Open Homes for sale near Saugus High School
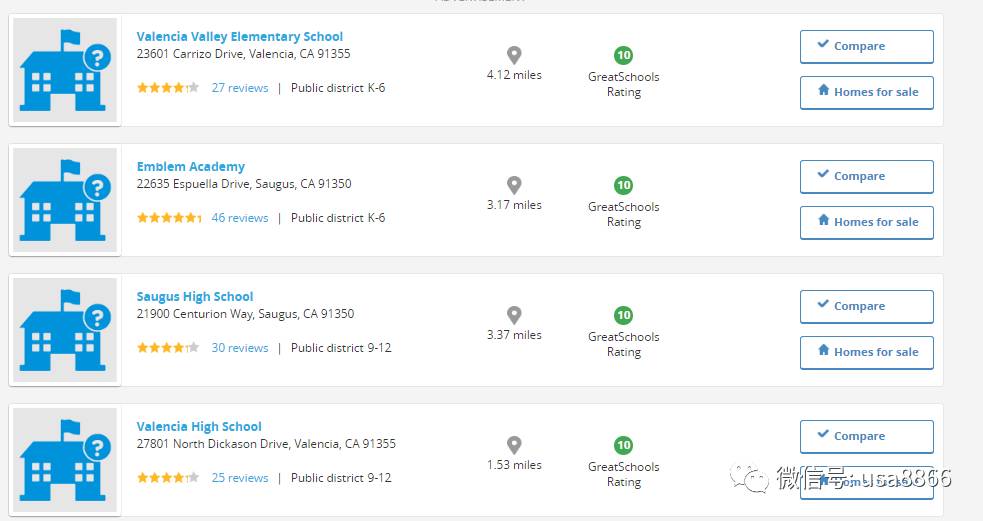This screenshot has width=983, height=521. click(x=866, y=352)
